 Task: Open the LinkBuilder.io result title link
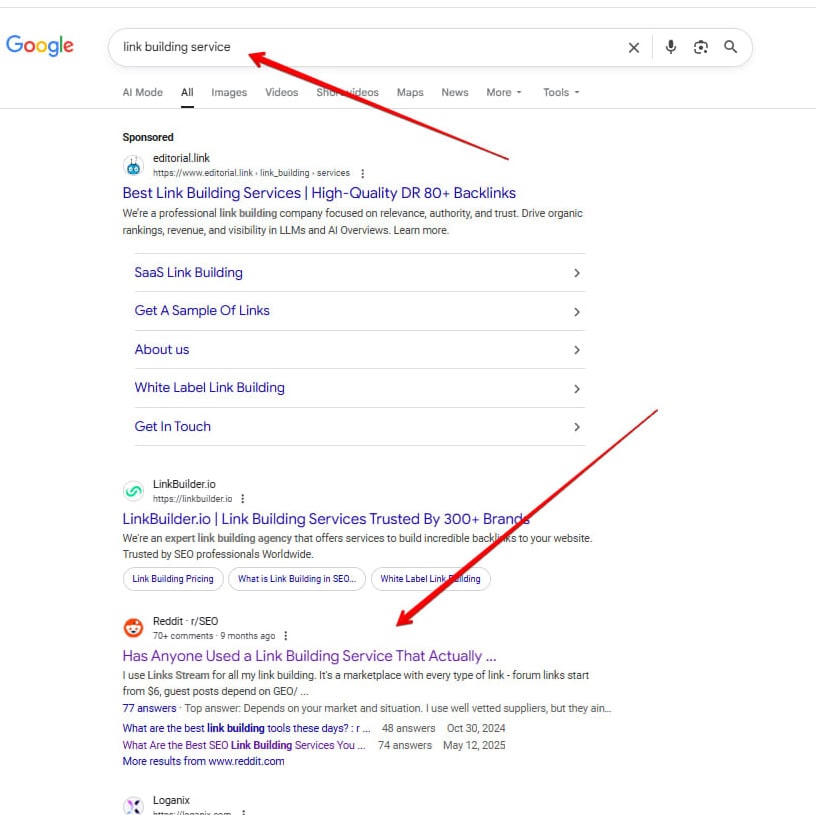pos(323,518)
